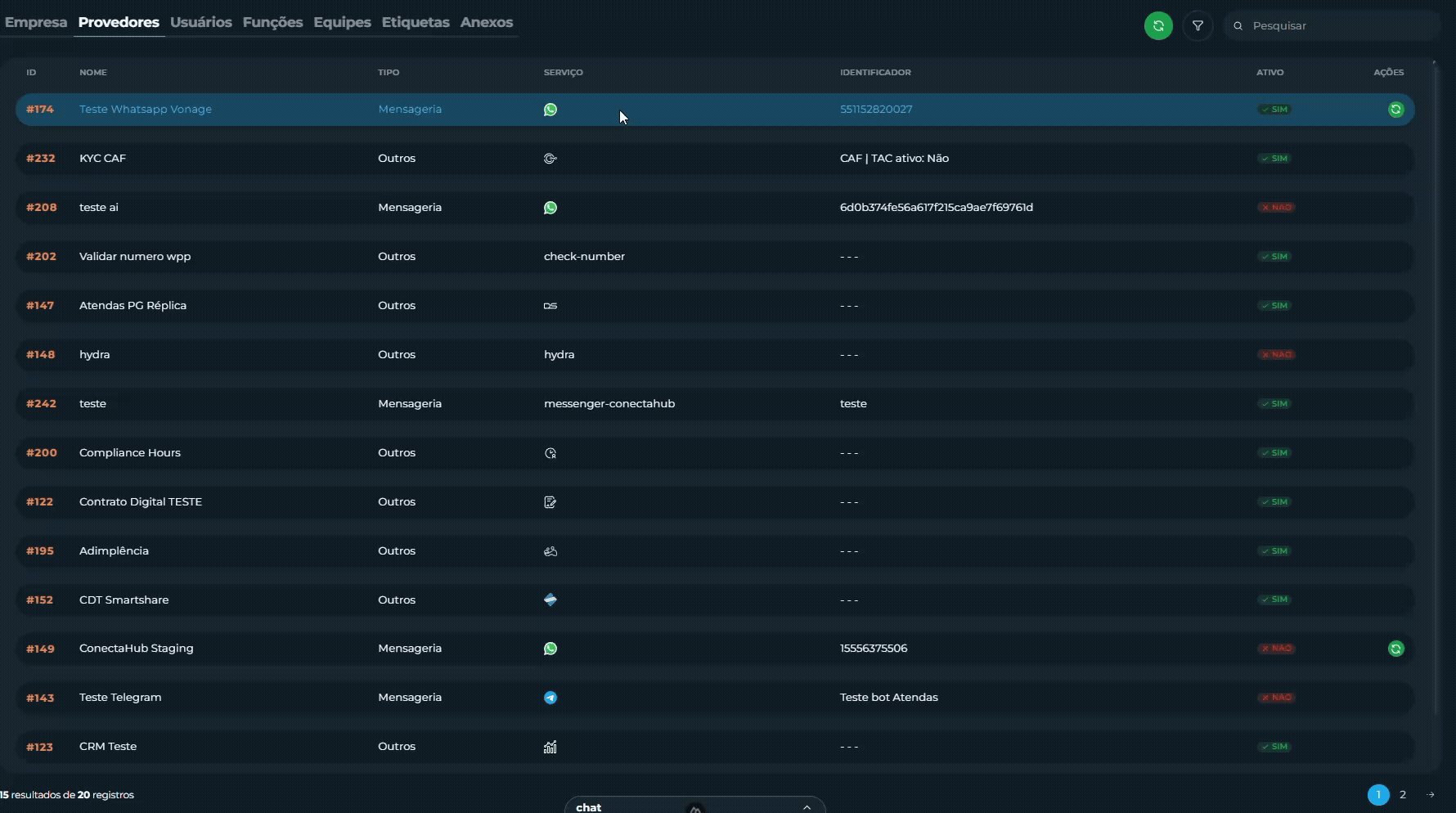Click WhatsApp icon in Teste Whatsapp Vonage row
Viewport: 1456px width, 813px height.
click(550, 110)
